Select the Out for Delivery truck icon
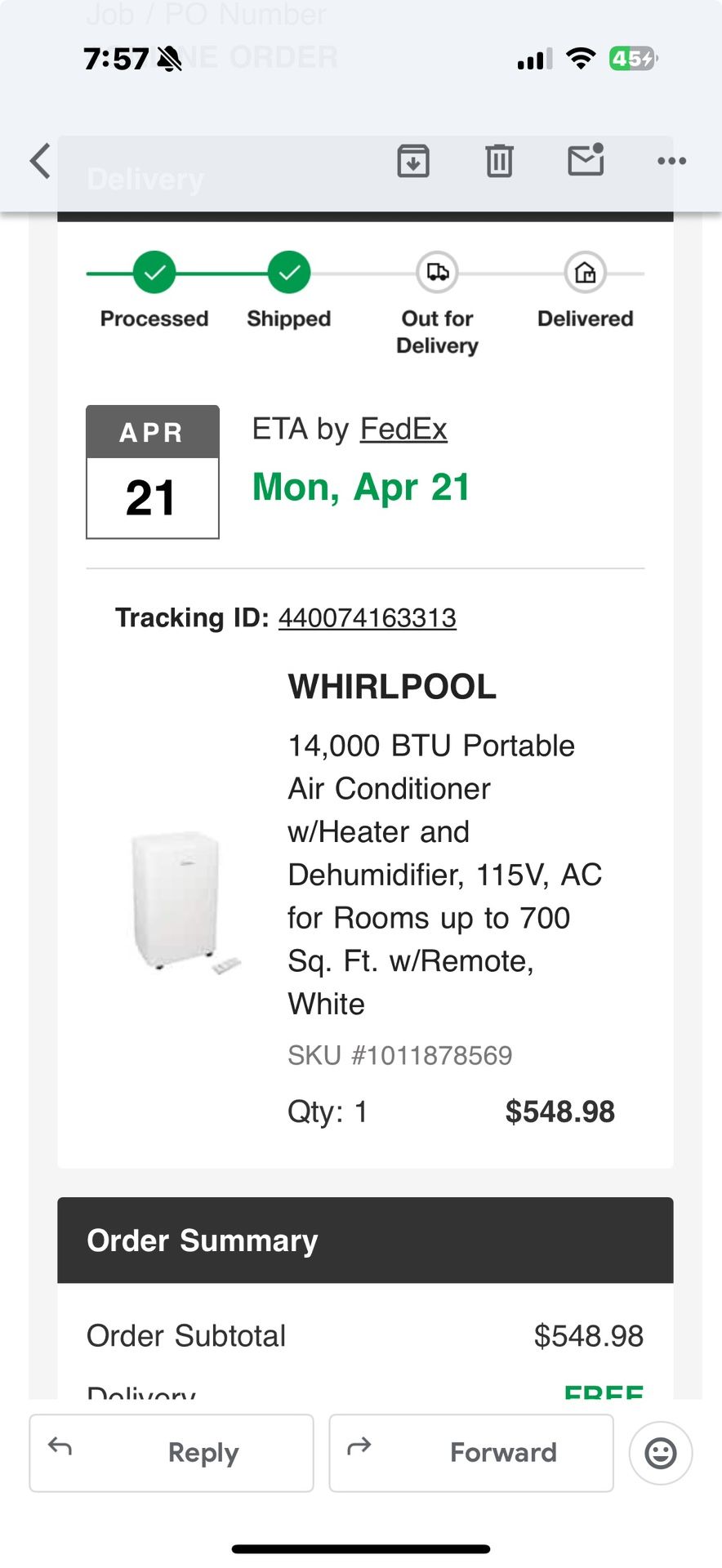 pyautogui.click(x=436, y=272)
